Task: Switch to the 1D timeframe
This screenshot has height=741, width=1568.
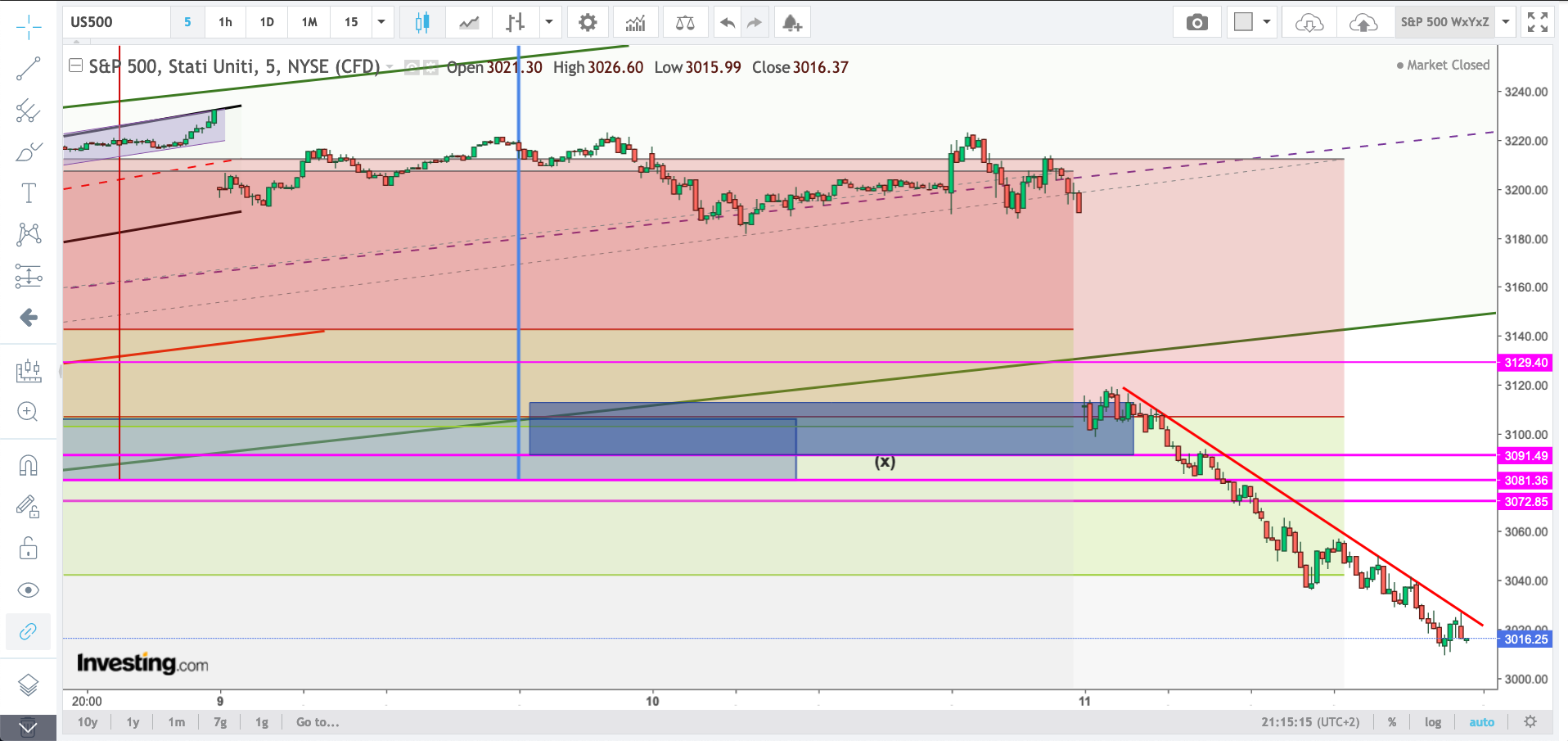Action: [267, 22]
